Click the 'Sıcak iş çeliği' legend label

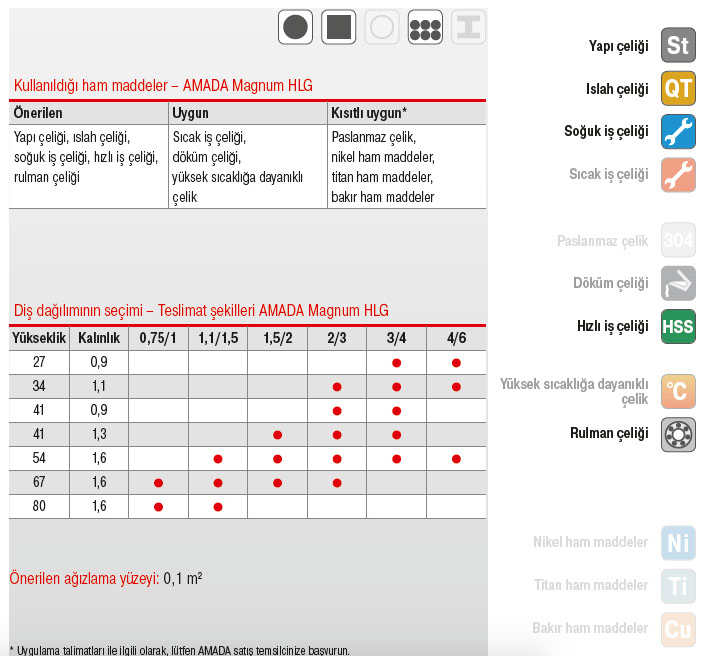click(x=608, y=174)
